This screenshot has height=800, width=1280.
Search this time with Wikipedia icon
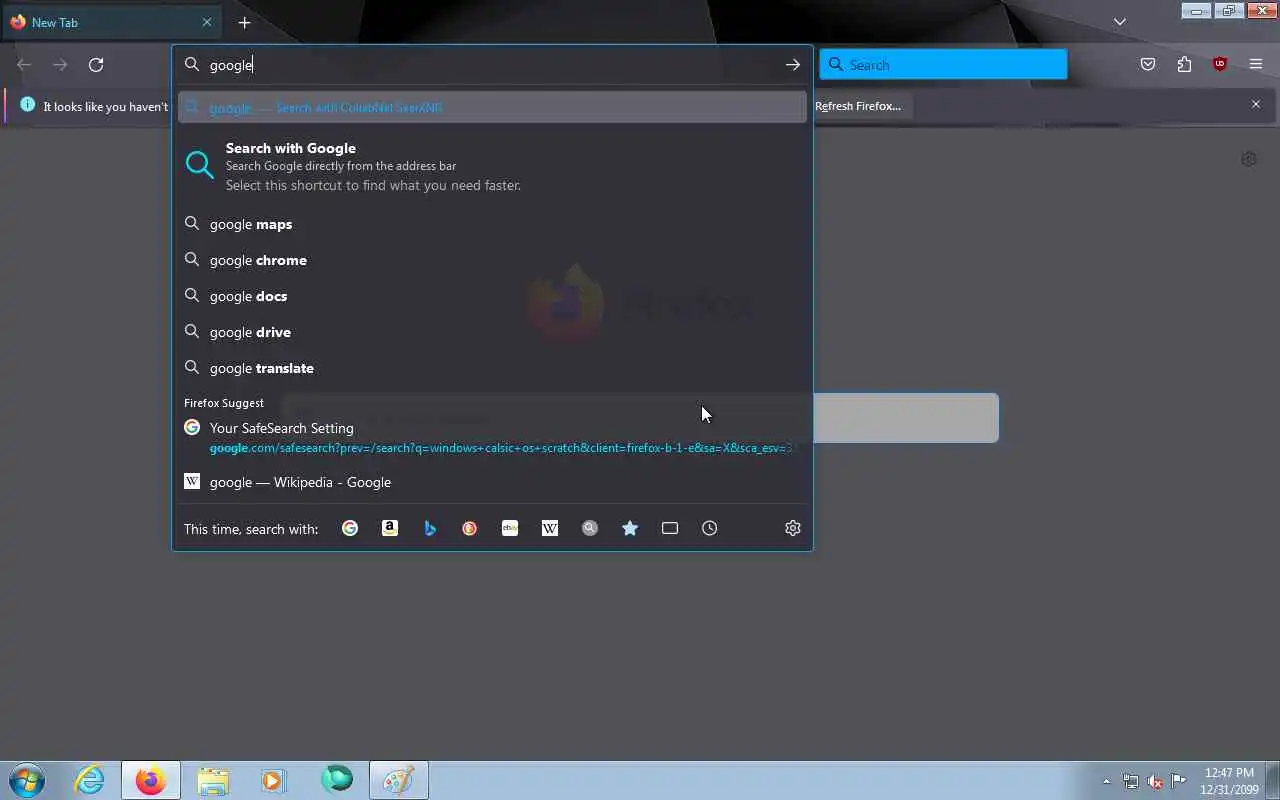pos(550,528)
